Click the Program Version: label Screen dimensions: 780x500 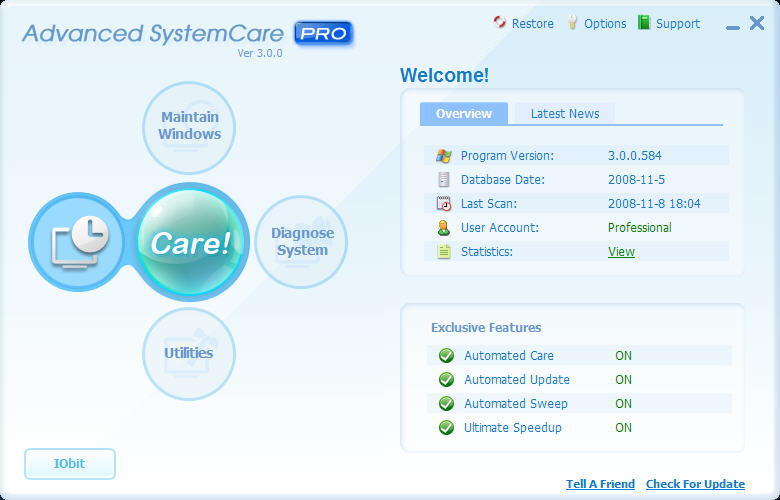point(507,156)
